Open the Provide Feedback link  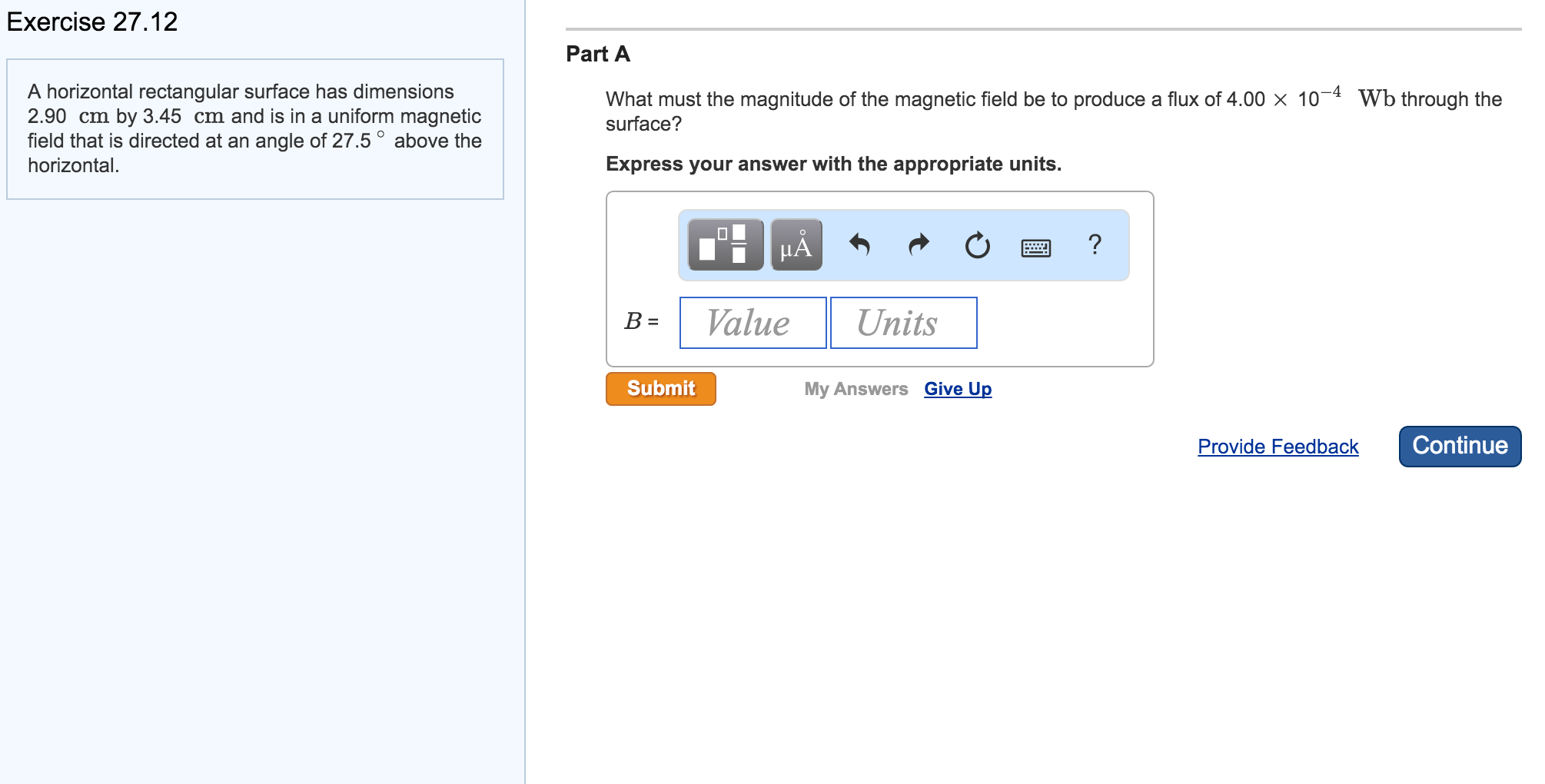click(1278, 447)
